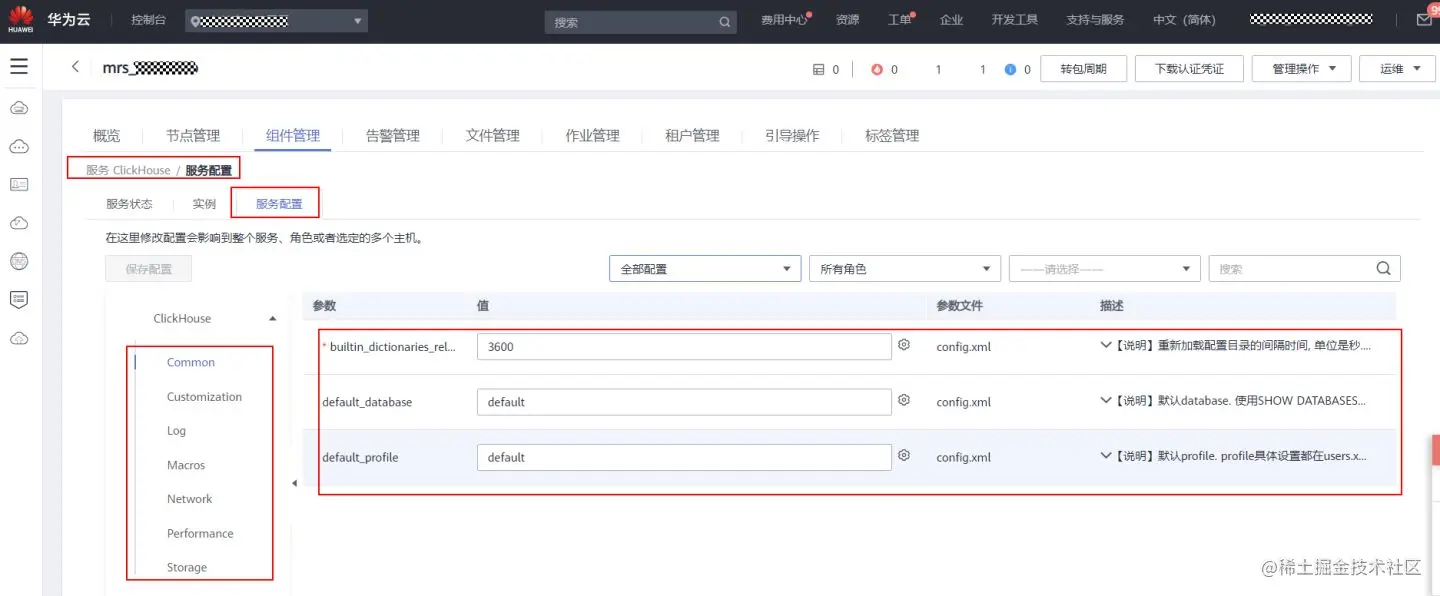
Task: Click the 服务 ClickHouse breadcrumb link
Action: click(x=128, y=170)
